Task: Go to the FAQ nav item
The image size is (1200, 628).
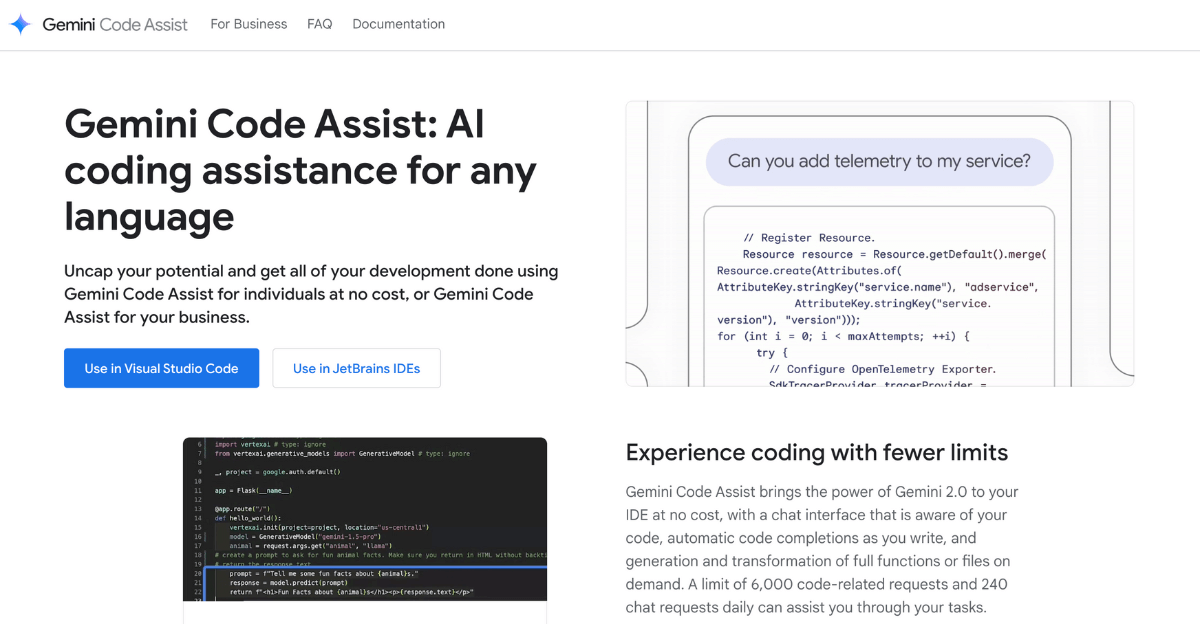Action: [x=319, y=24]
